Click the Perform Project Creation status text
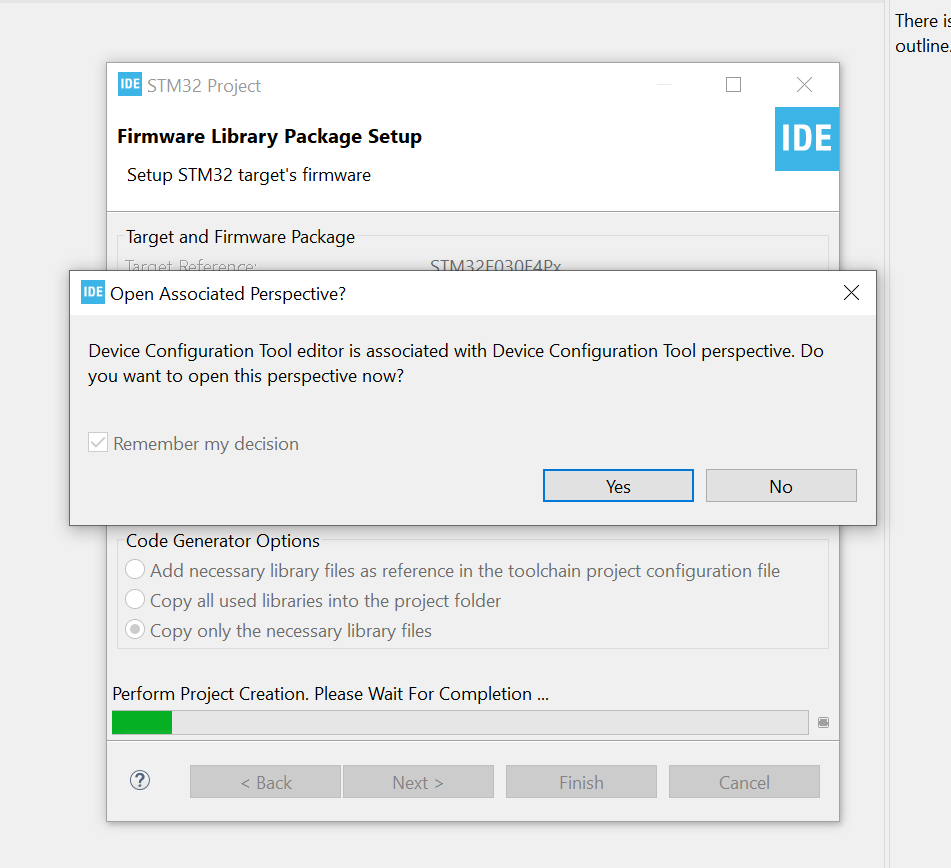The image size is (951, 868). tap(331, 694)
